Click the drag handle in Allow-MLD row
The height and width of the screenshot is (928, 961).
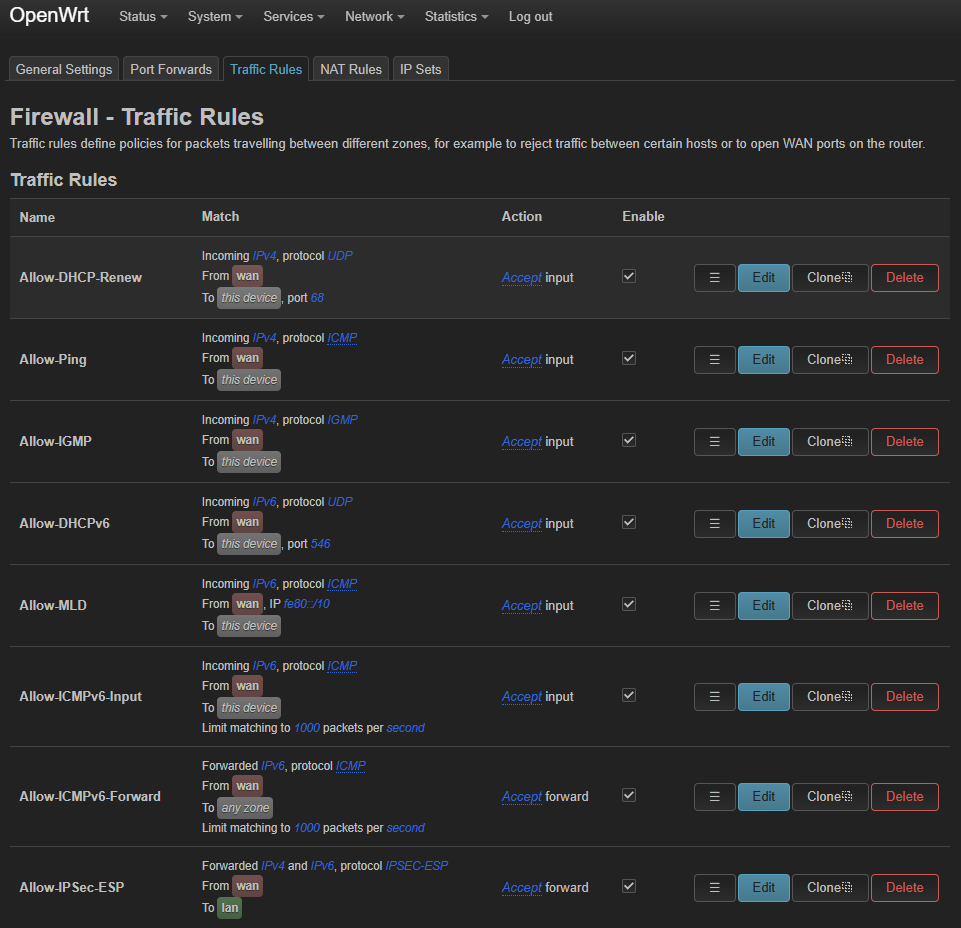(x=714, y=606)
